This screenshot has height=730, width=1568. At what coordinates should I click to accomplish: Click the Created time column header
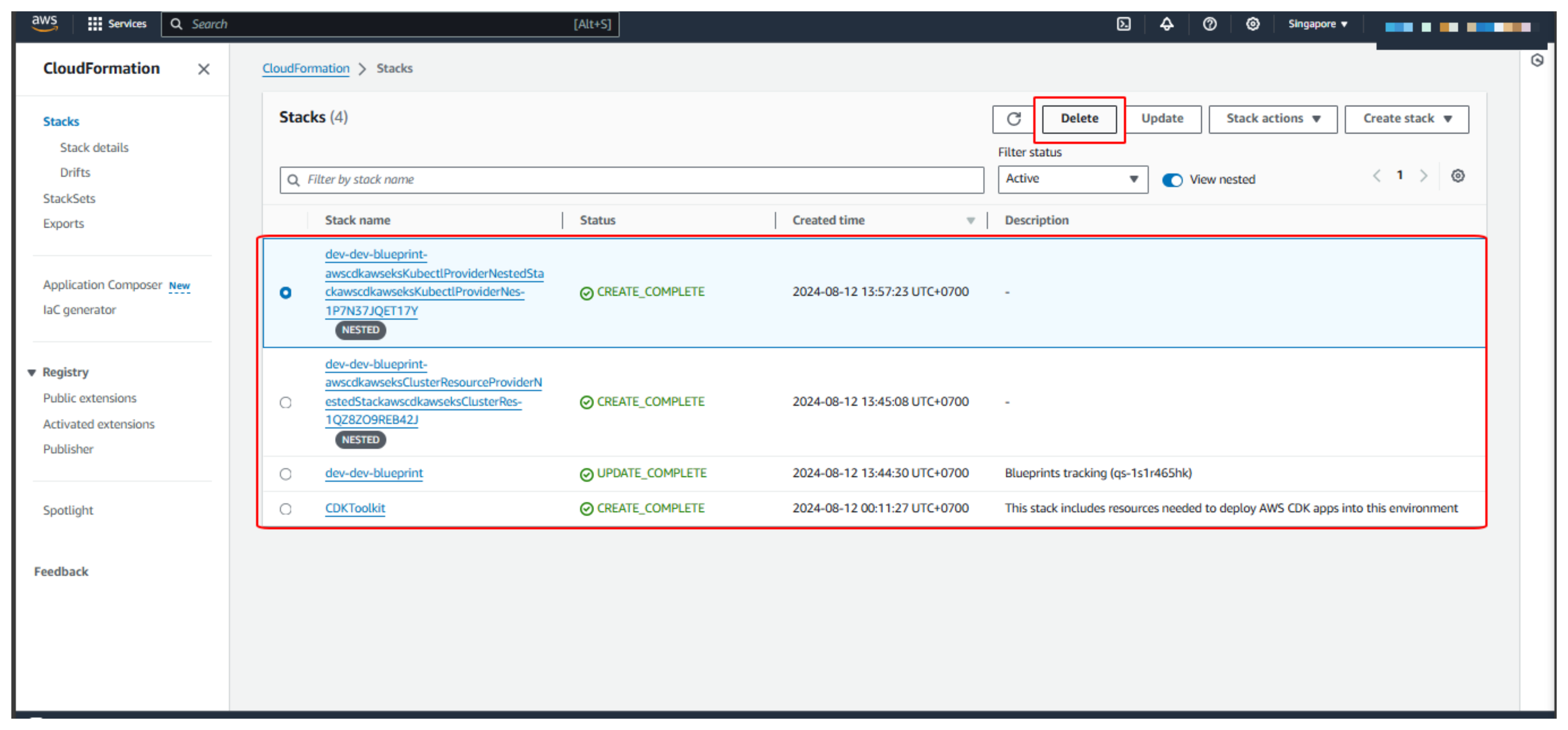point(828,220)
